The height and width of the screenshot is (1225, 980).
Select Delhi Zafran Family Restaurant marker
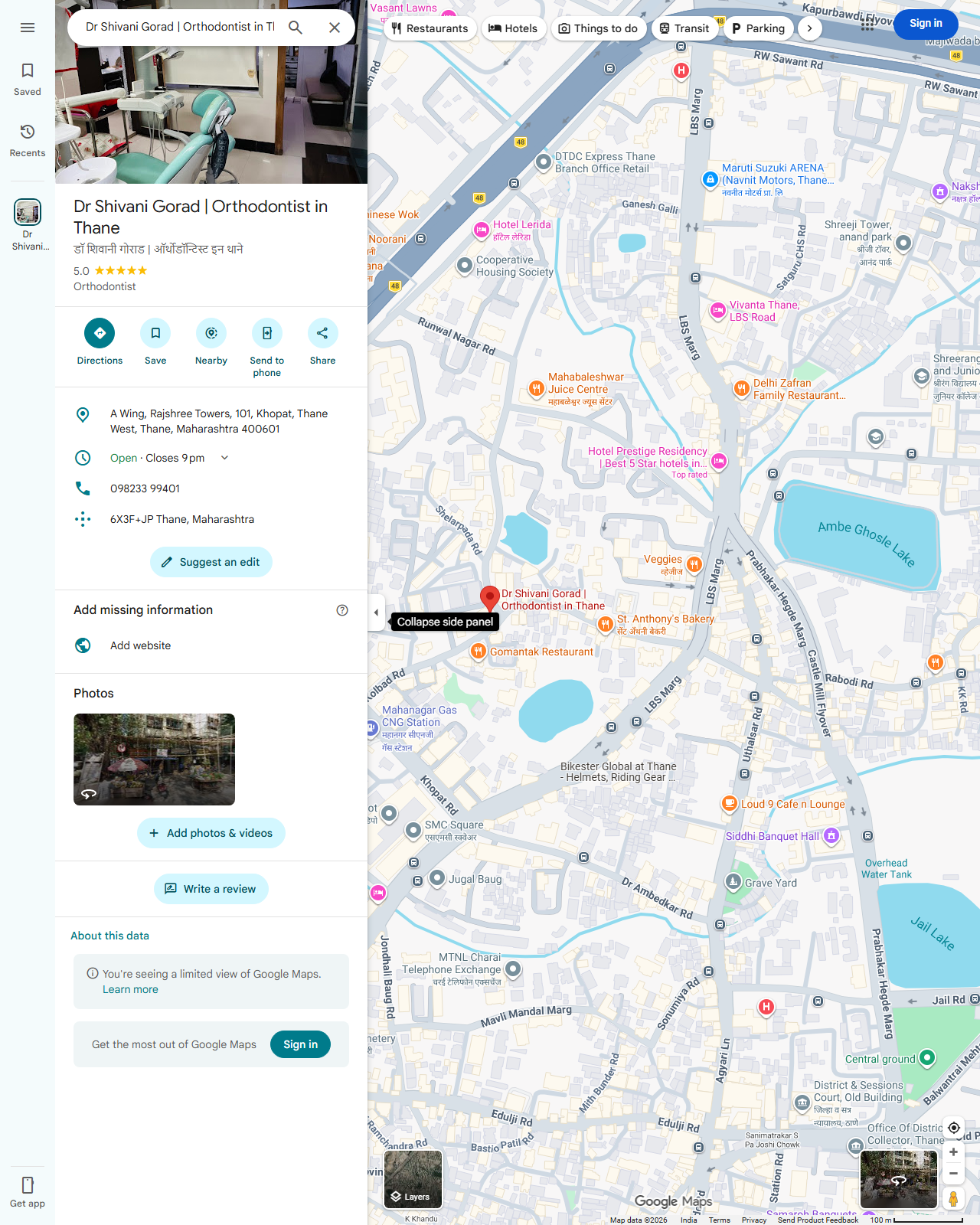coord(741,389)
